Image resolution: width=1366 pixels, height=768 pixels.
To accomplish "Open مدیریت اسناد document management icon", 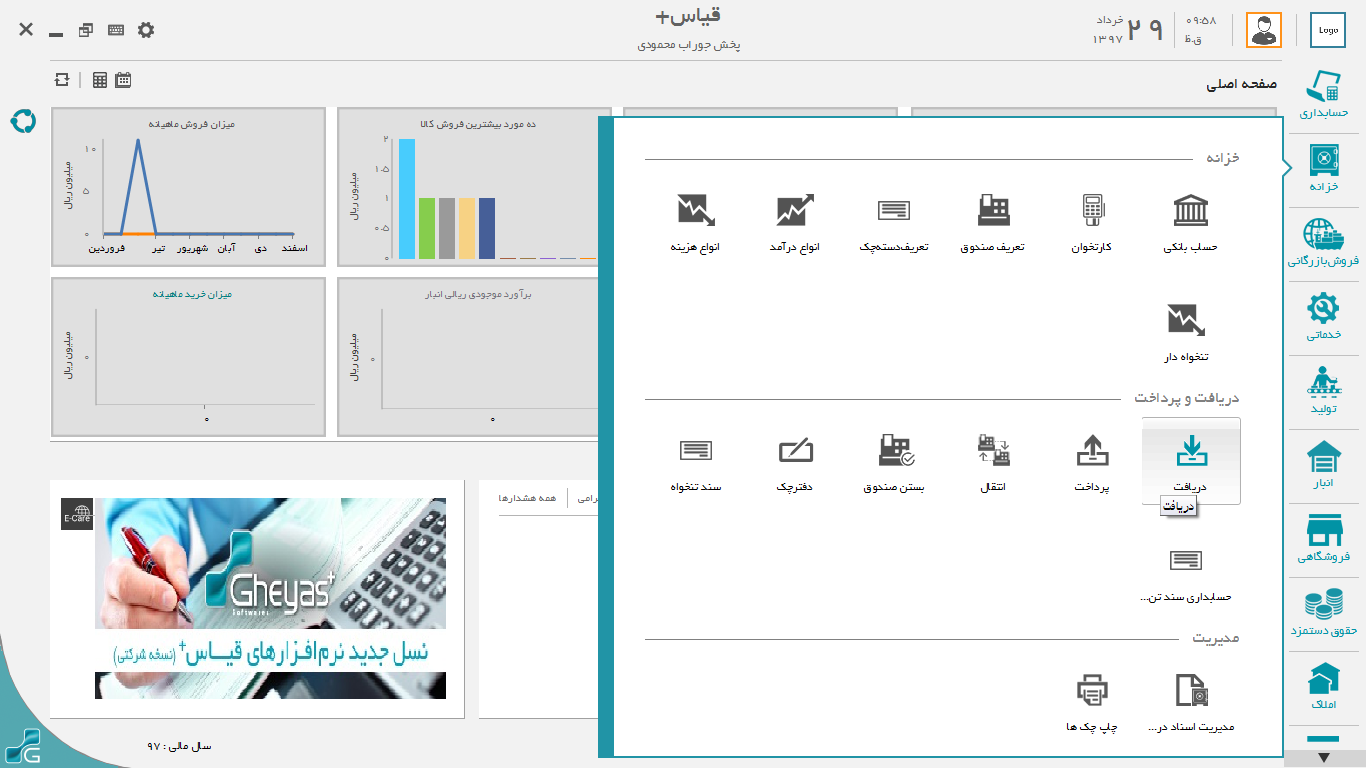I will (x=1190, y=702).
